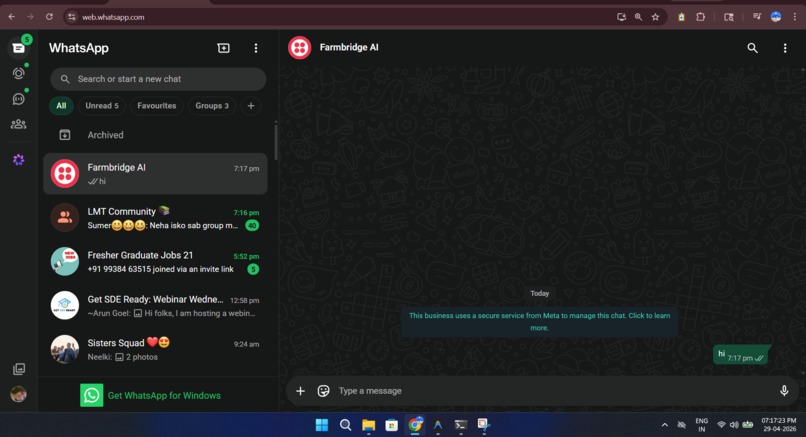Reload the web.whatsapp.com page
This screenshot has width=806, height=437.
pyautogui.click(x=49, y=17)
